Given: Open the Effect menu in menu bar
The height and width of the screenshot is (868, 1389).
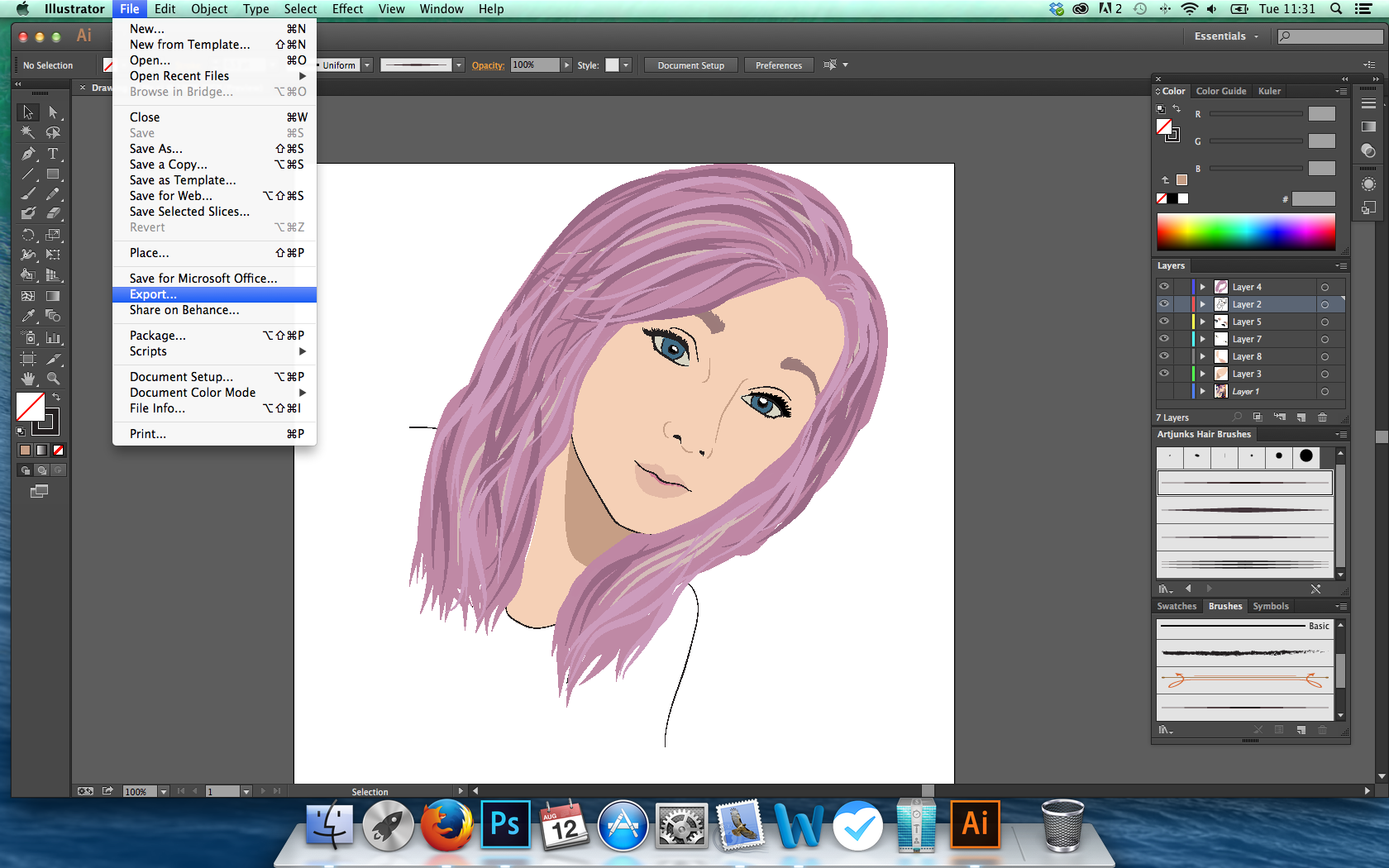Looking at the screenshot, I should tap(347, 9).
